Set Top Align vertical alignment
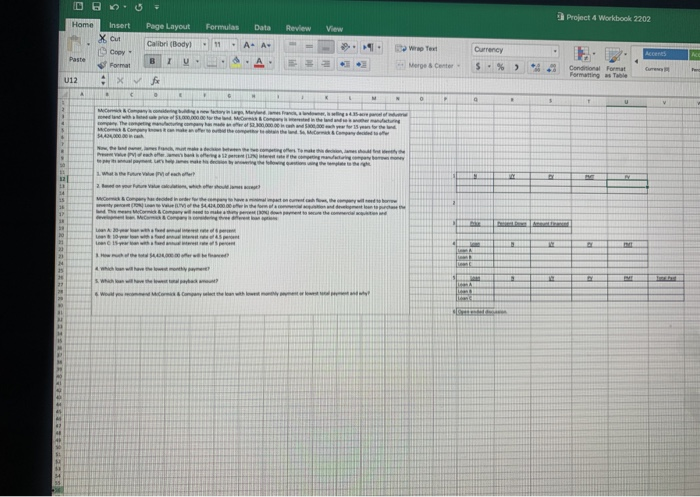Image resolution: width=700 pixels, height=497 pixels. pos(292,46)
